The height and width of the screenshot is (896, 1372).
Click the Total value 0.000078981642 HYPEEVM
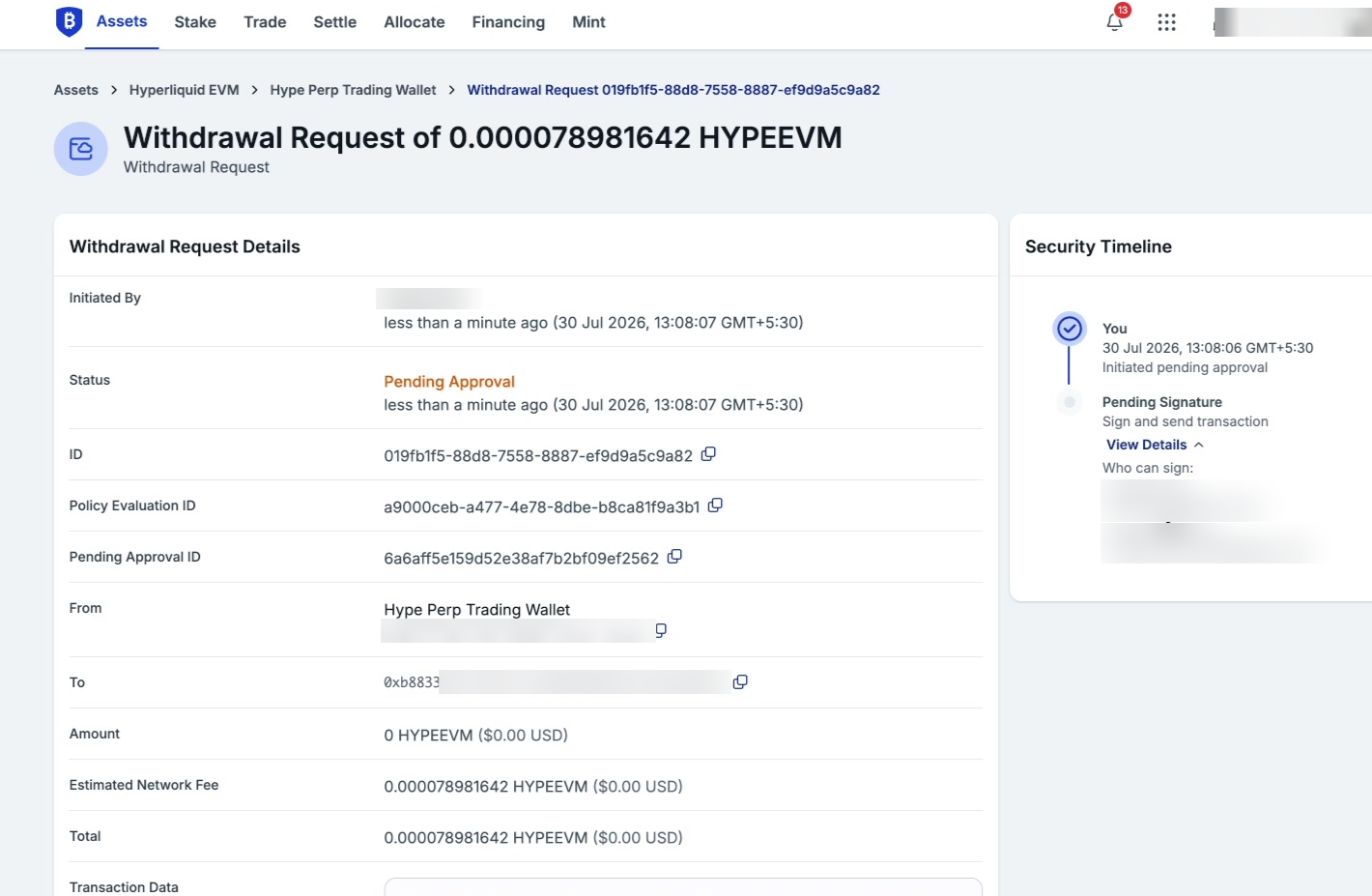coord(533,838)
